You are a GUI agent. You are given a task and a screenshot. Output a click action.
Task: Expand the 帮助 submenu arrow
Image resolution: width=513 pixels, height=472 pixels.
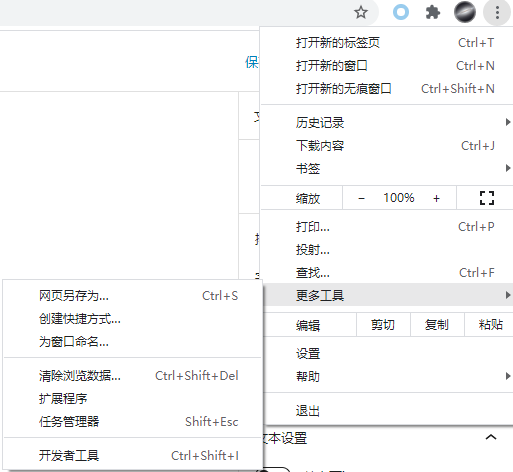click(x=508, y=376)
